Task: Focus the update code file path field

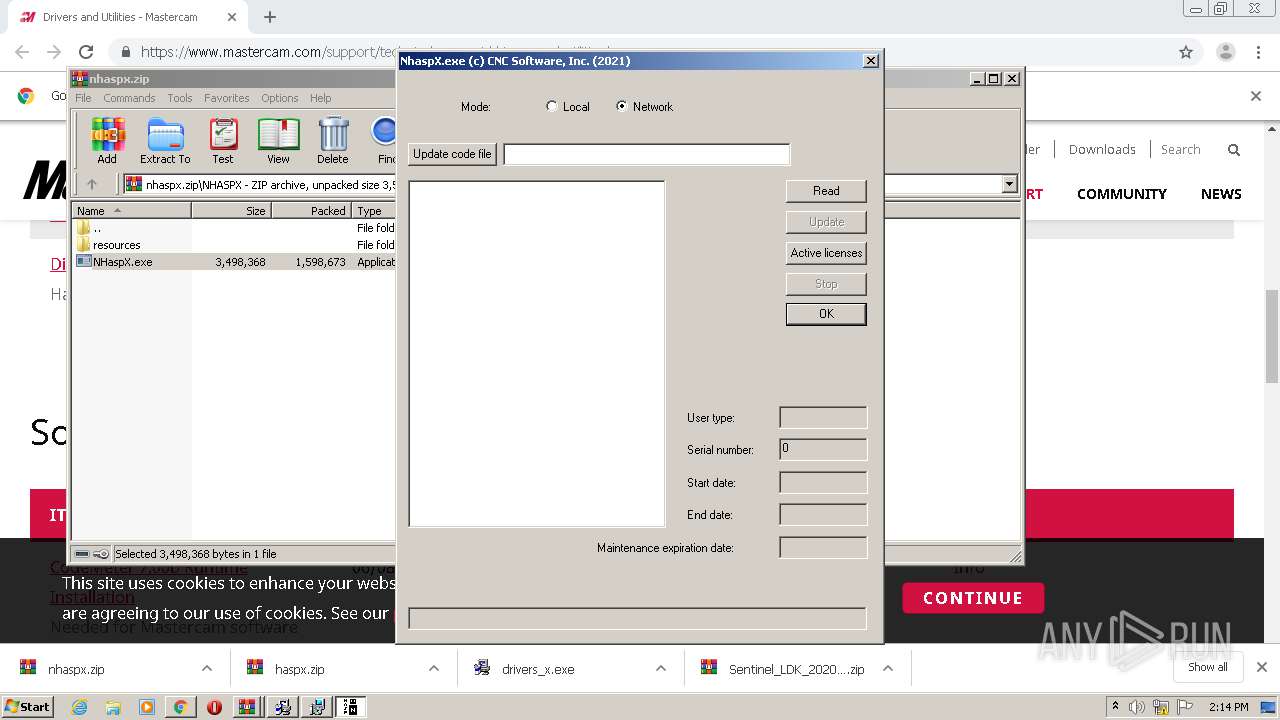Action: coord(646,154)
